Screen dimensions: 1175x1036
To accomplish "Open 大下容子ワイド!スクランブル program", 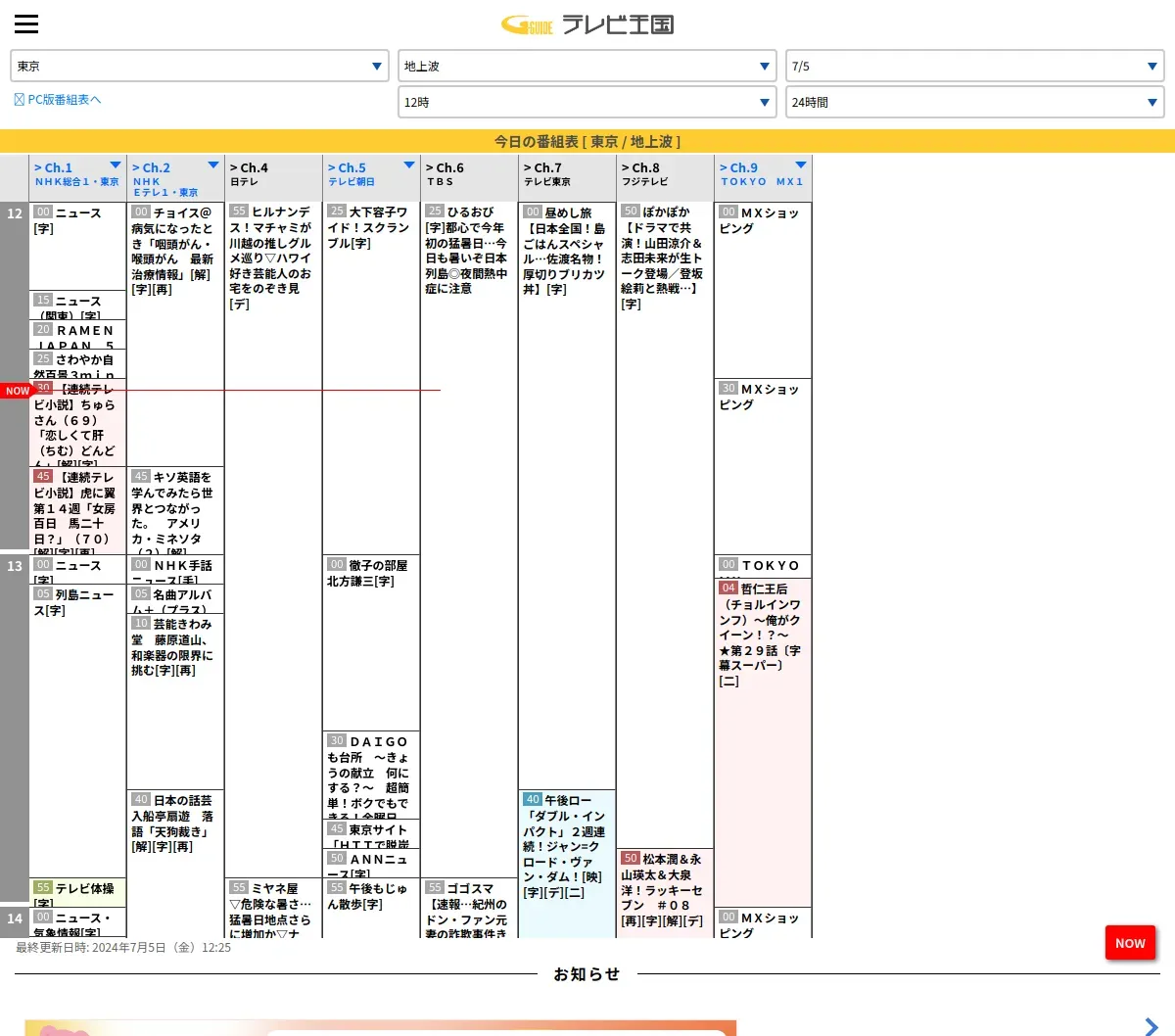I will click(x=371, y=379).
